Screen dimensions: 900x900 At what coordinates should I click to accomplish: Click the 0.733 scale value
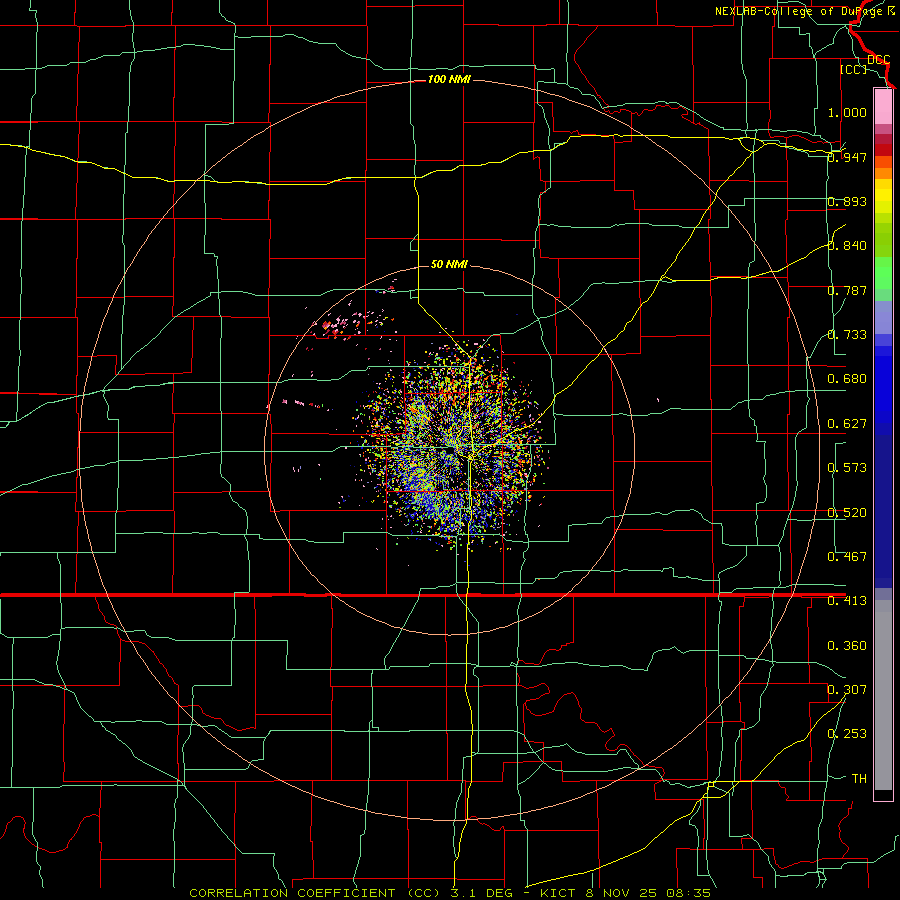tap(847, 335)
